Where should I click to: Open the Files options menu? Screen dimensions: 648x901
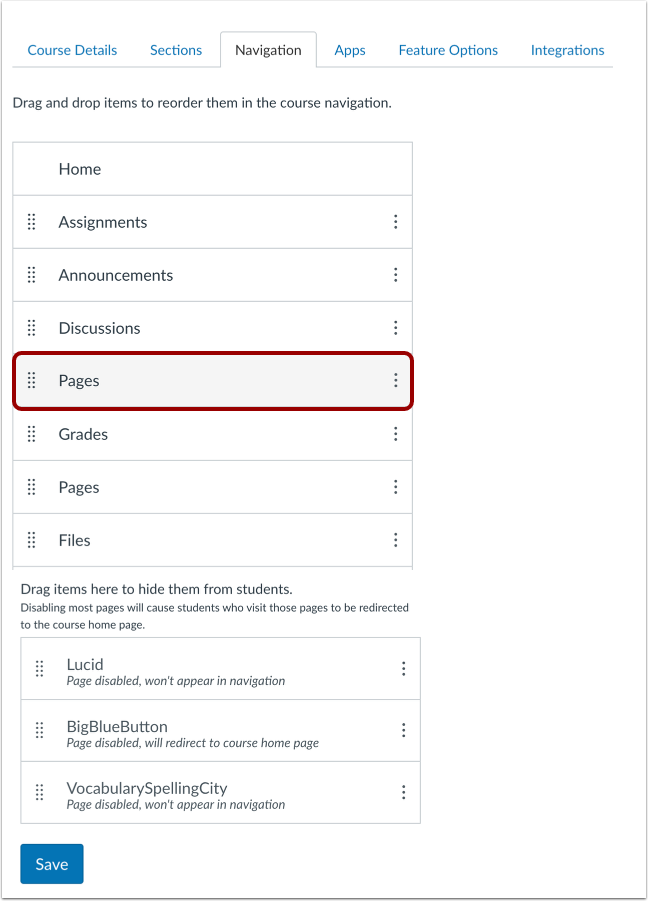[396, 539]
